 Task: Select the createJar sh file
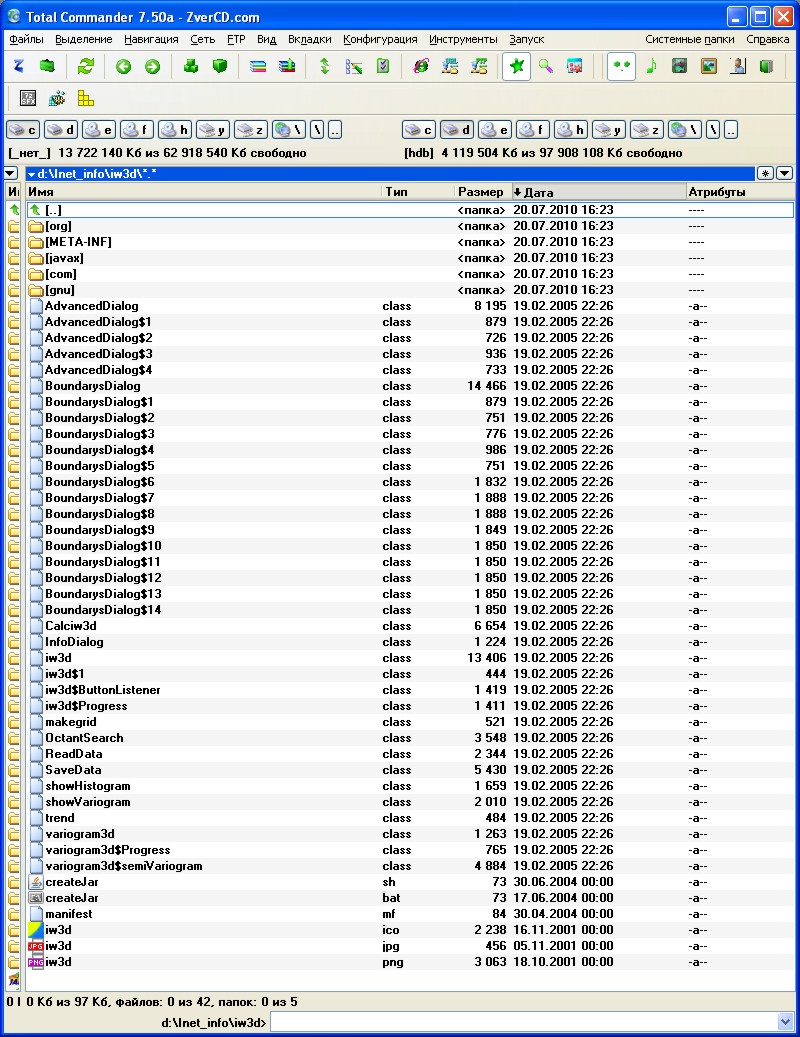click(x=410, y=882)
